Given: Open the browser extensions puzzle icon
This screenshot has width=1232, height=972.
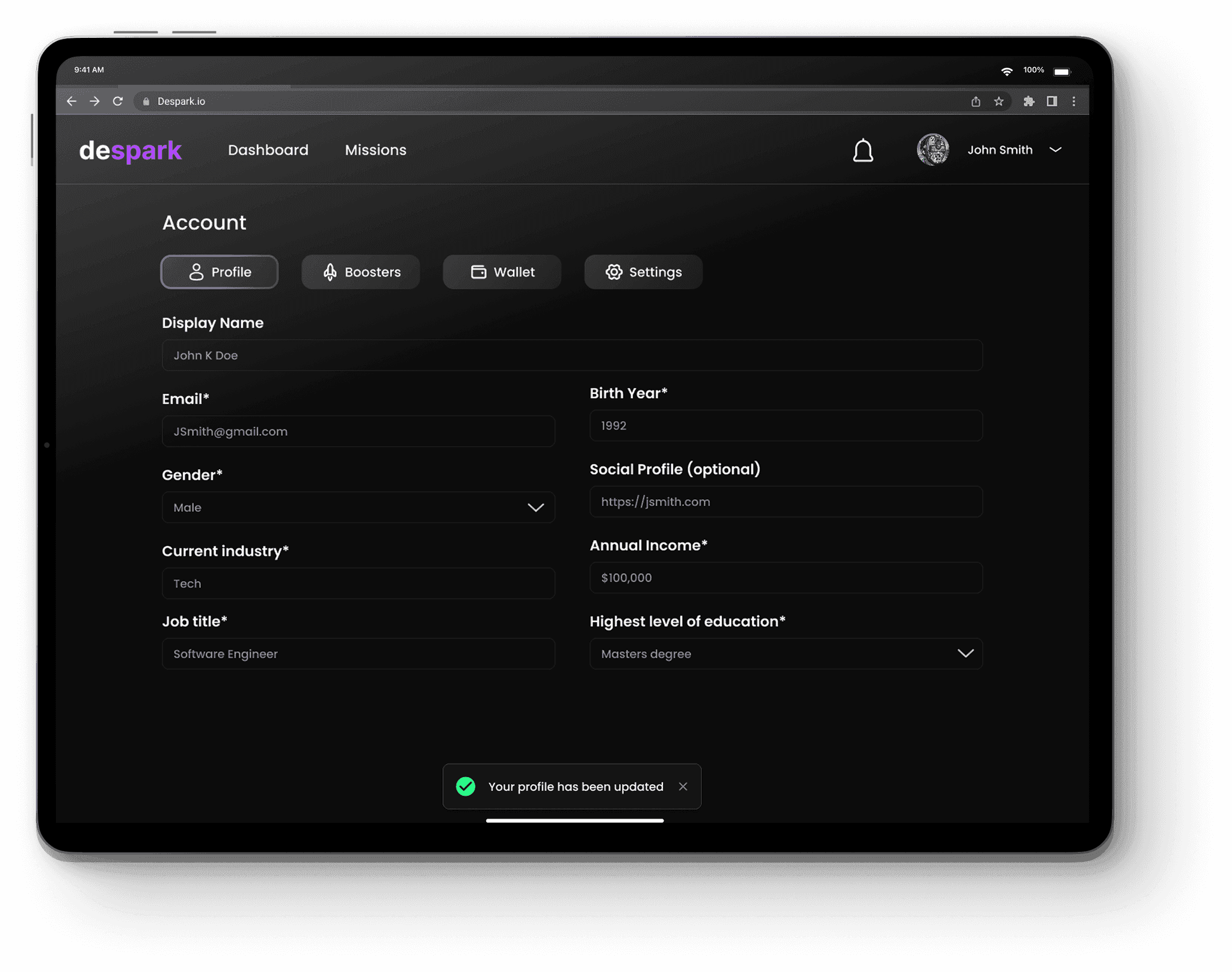Looking at the screenshot, I should (x=1029, y=101).
